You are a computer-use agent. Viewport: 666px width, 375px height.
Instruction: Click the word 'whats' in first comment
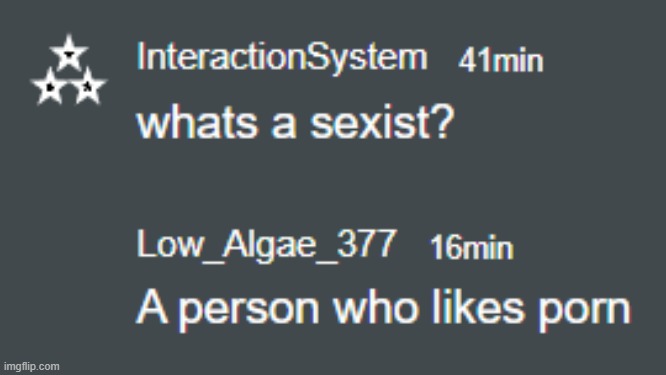[x=197, y=122]
